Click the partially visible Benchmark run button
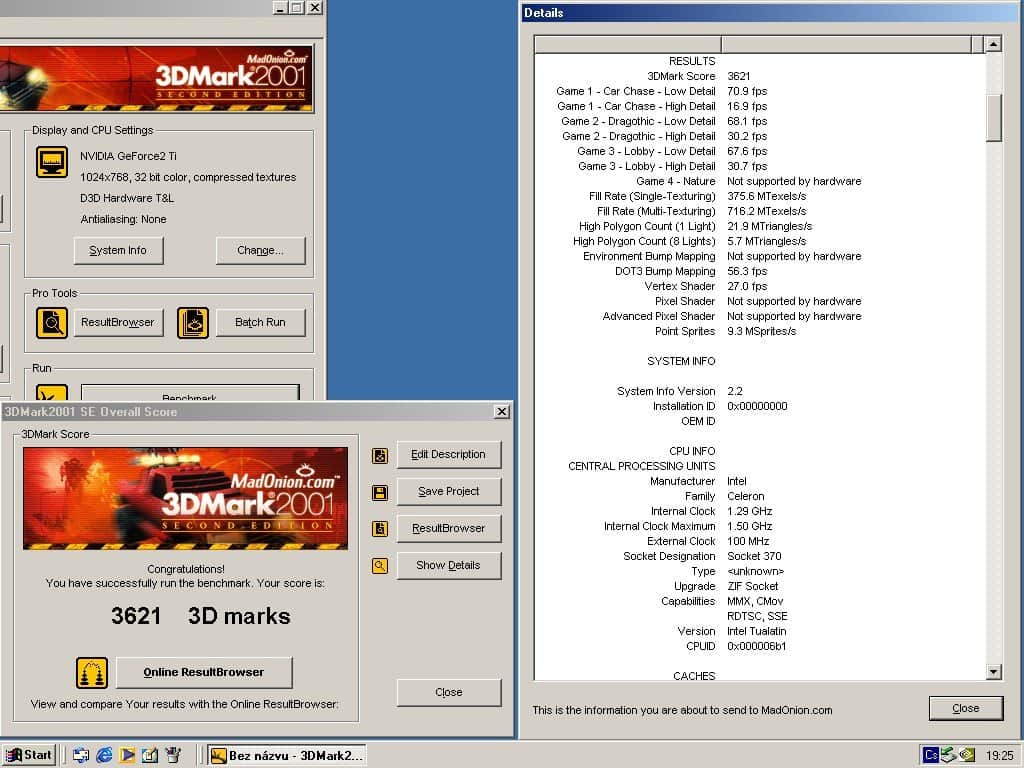Viewport: 1024px width, 768px height. point(190,392)
